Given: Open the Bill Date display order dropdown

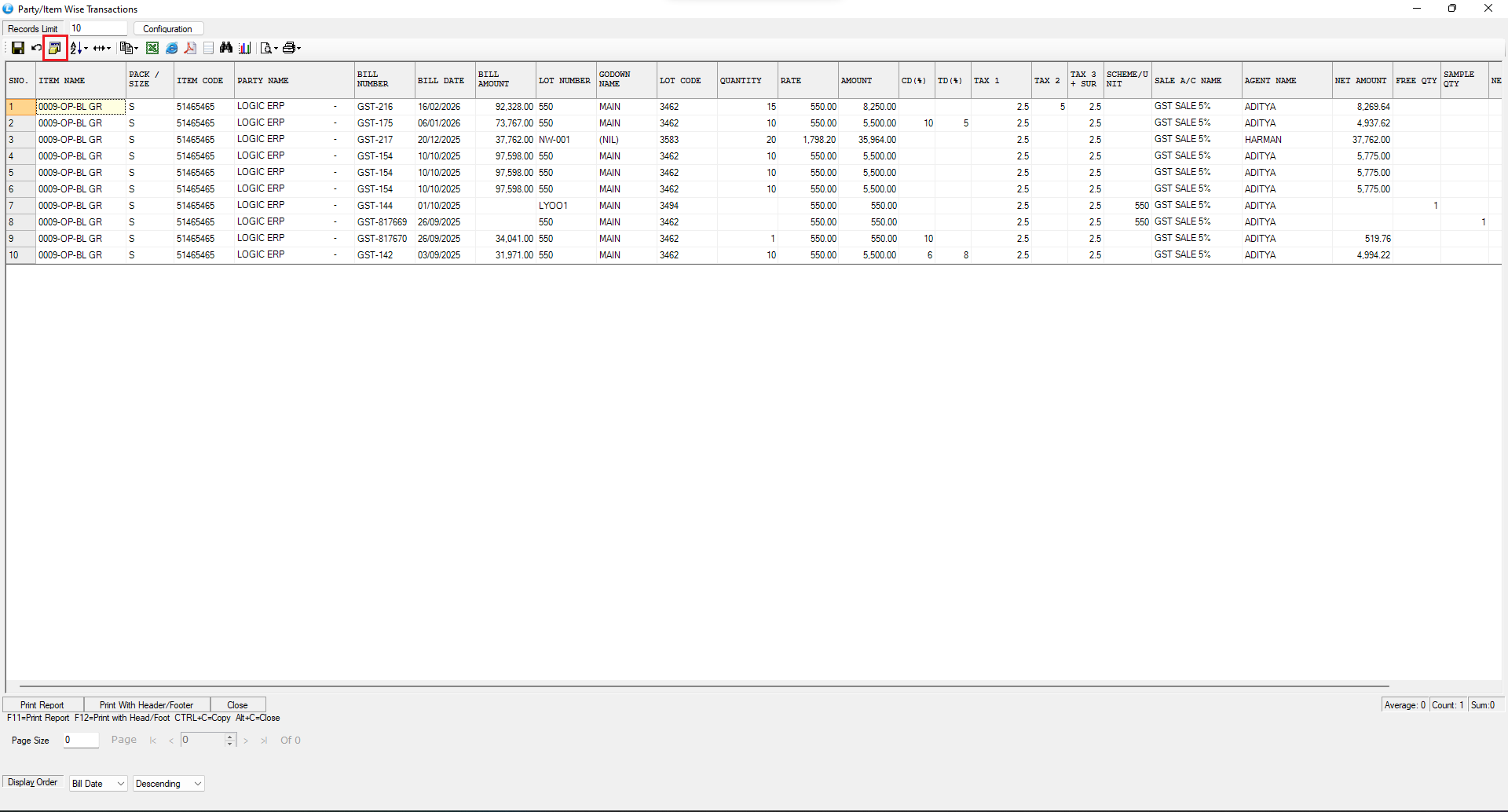Looking at the screenshot, I should coord(98,784).
